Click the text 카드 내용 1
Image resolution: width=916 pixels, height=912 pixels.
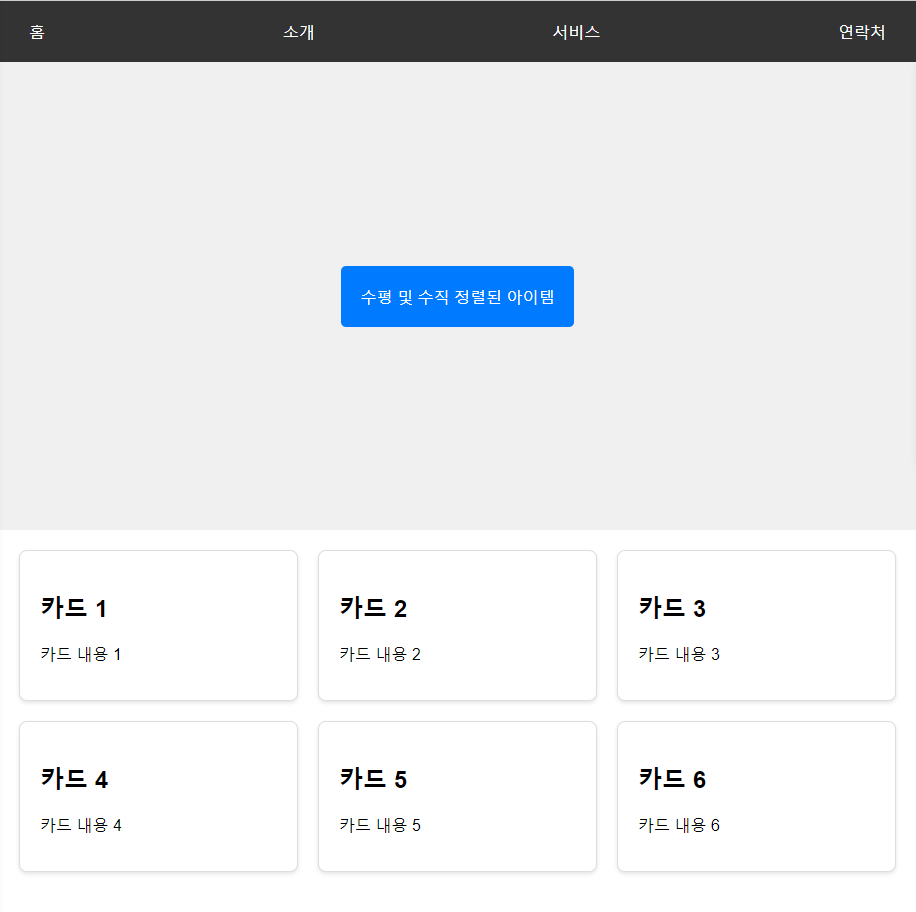tap(81, 654)
